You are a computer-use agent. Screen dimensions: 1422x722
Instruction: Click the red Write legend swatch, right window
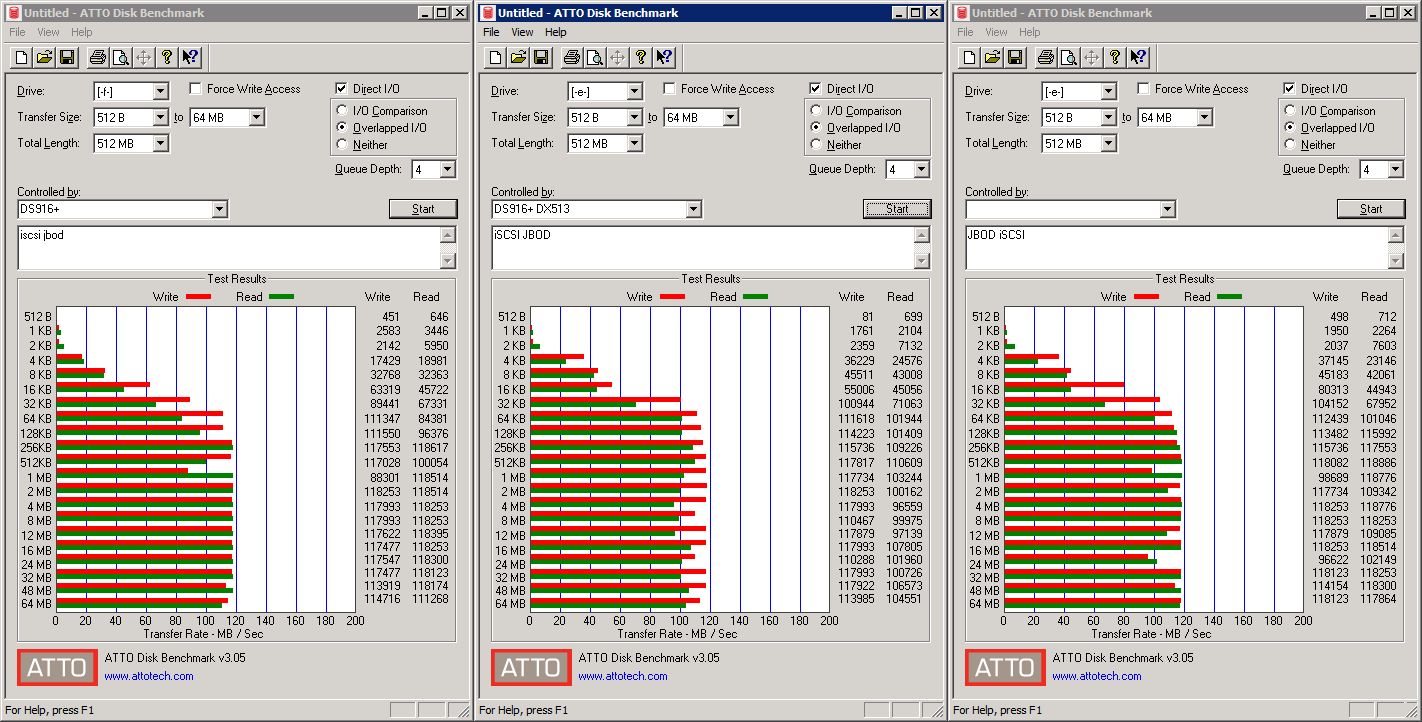point(1146,297)
